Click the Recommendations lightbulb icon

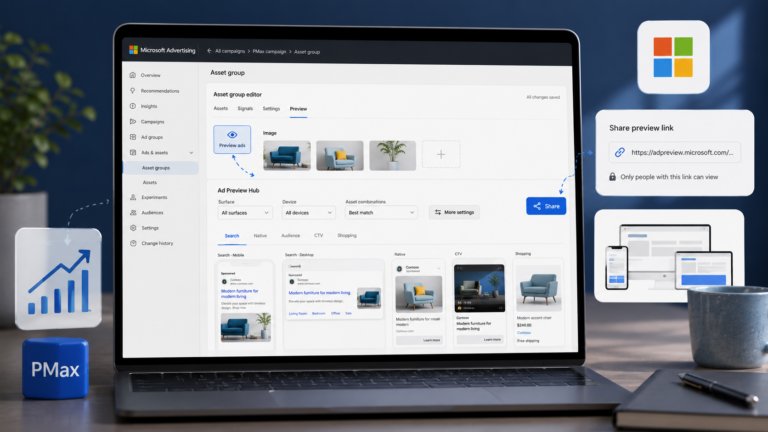coord(133,91)
